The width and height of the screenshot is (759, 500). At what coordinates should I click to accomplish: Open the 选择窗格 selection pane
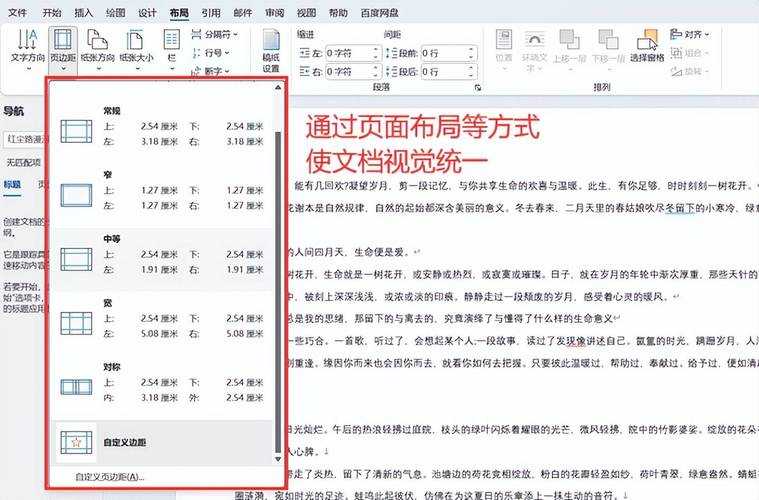[647, 47]
